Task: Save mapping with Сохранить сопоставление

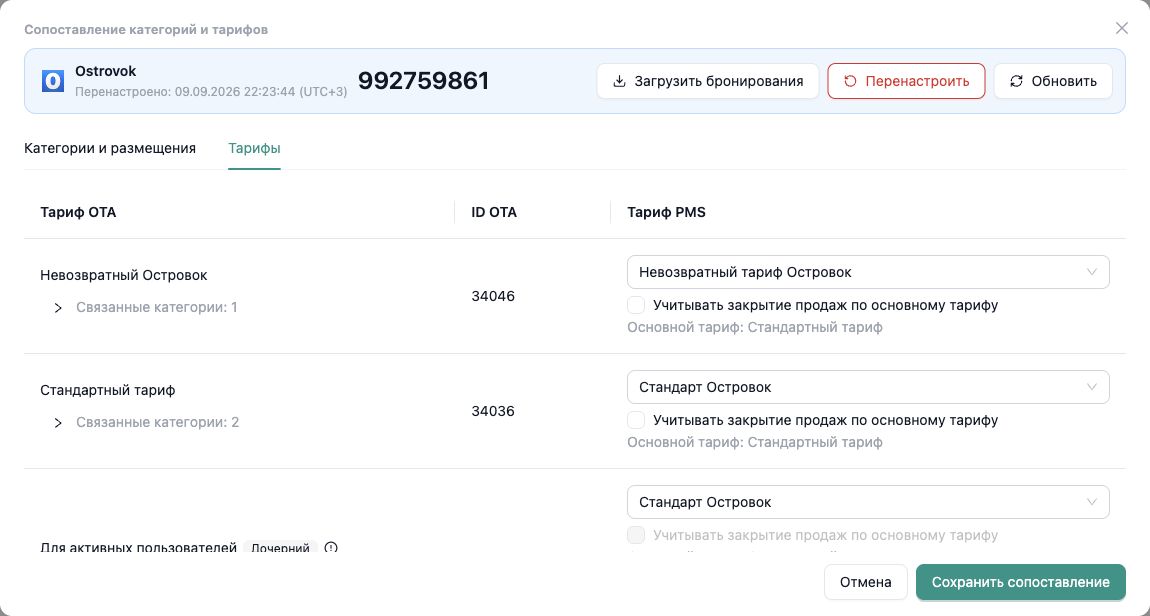Action: pyautogui.click(x=1020, y=582)
